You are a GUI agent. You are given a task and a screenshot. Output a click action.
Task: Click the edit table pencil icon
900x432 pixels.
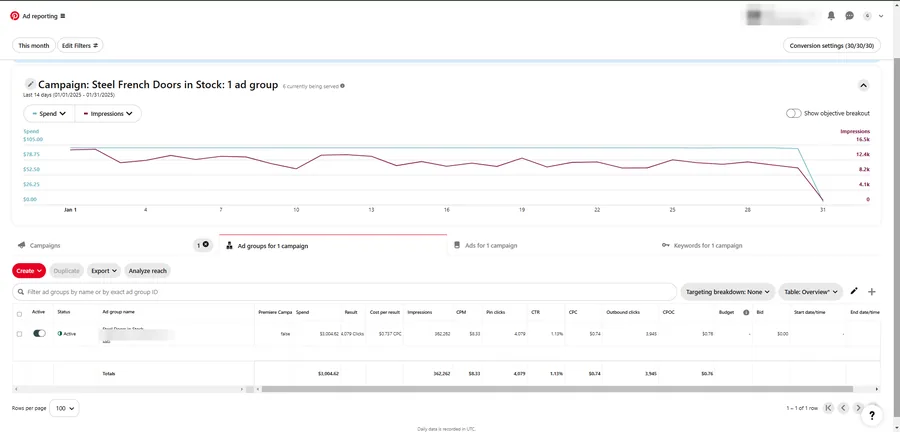854,291
